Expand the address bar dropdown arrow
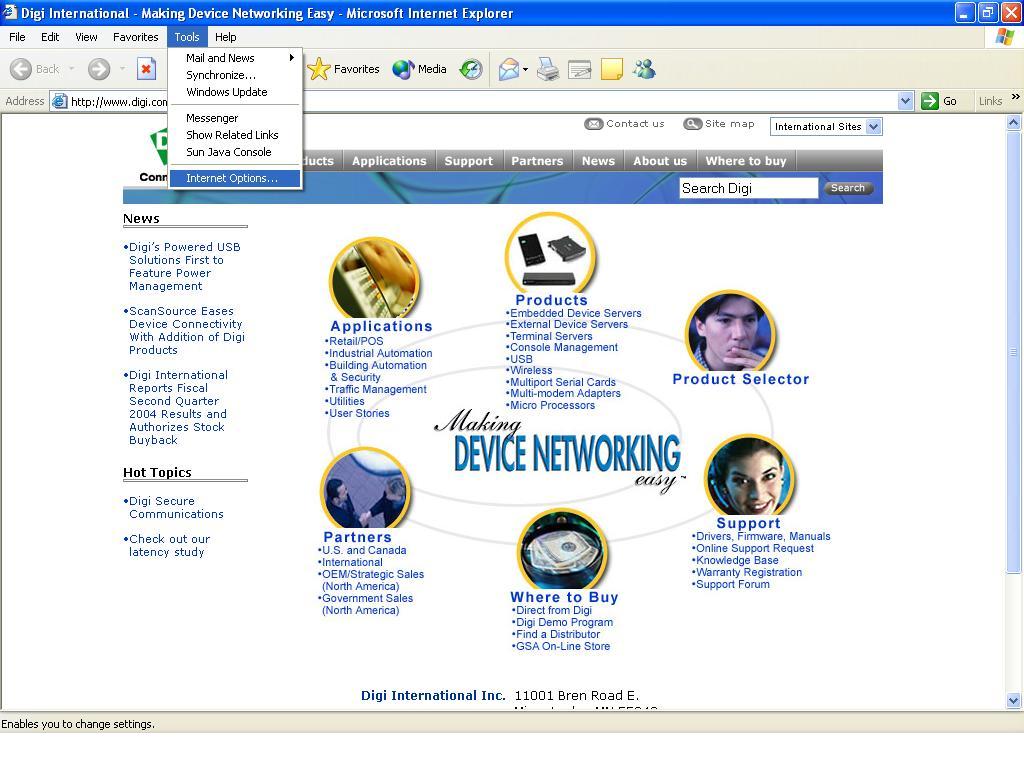Viewport: 1024px width, 768px height. (905, 101)
